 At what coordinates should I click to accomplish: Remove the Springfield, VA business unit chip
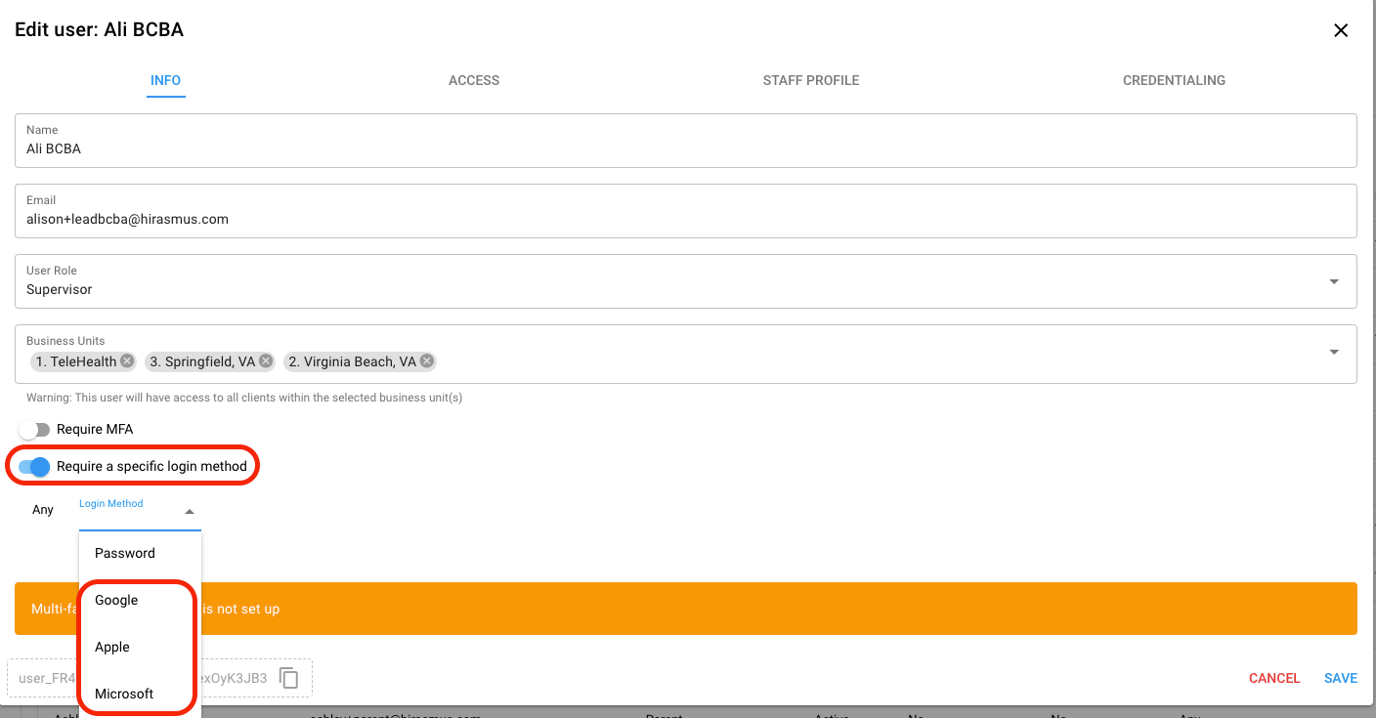click(264, 361)
